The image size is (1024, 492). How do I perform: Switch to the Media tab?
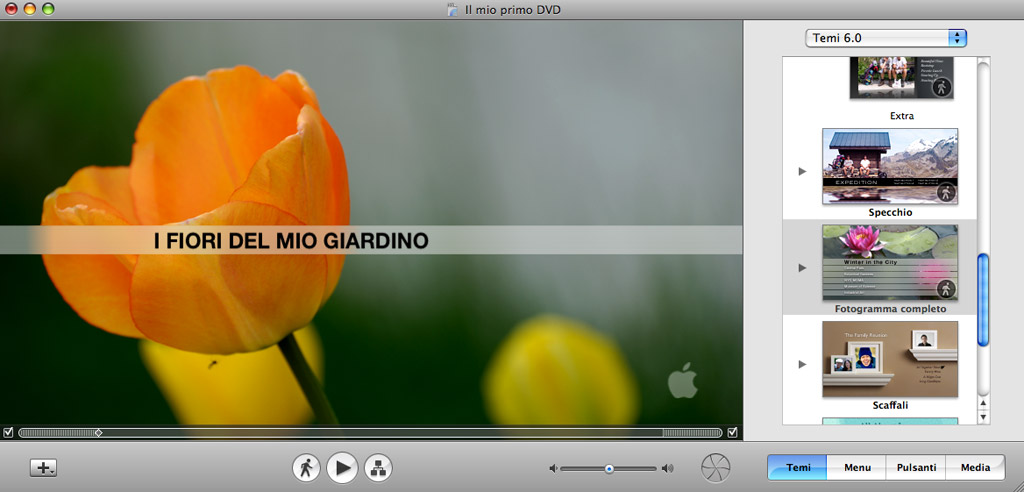pos(975,467)
